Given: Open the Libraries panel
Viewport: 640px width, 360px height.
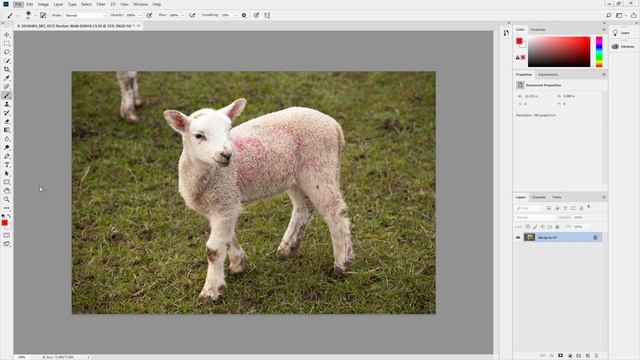Looking at the screenshot, I should (623, 47).
